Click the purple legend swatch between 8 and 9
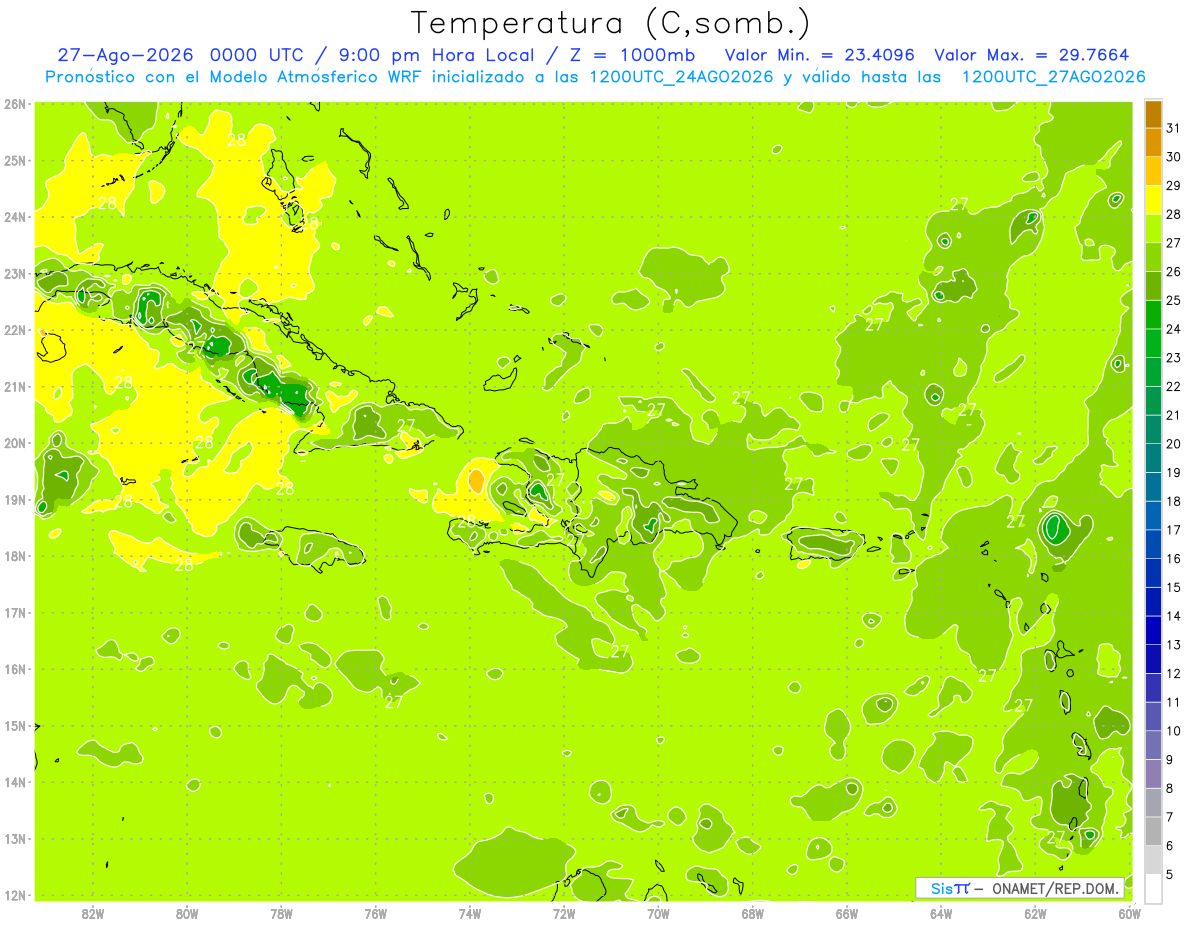 [1153, 774]
